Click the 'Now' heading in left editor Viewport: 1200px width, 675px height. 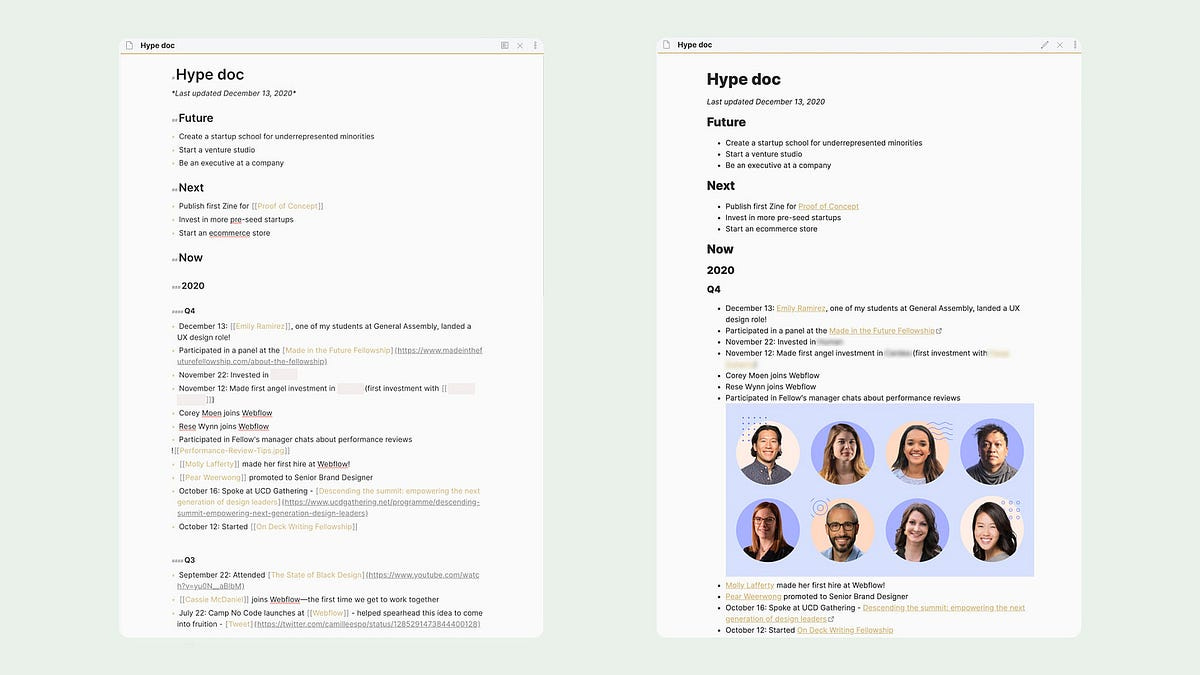[191, 258]
